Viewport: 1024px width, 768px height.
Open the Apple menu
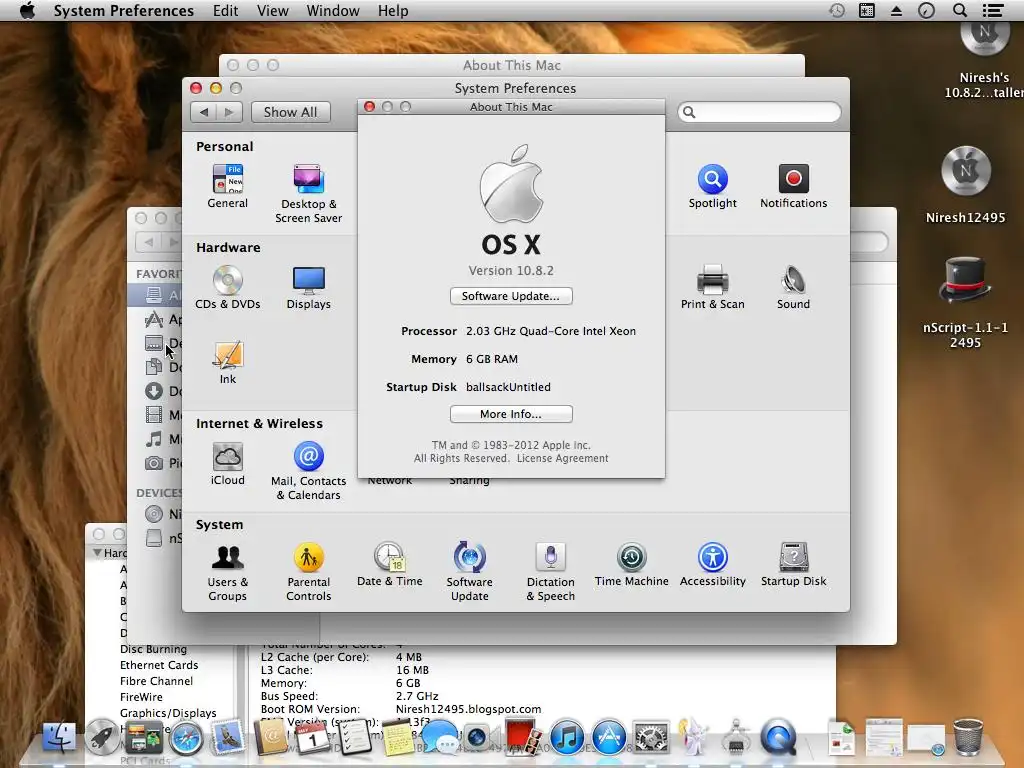(x=27, y=10)
